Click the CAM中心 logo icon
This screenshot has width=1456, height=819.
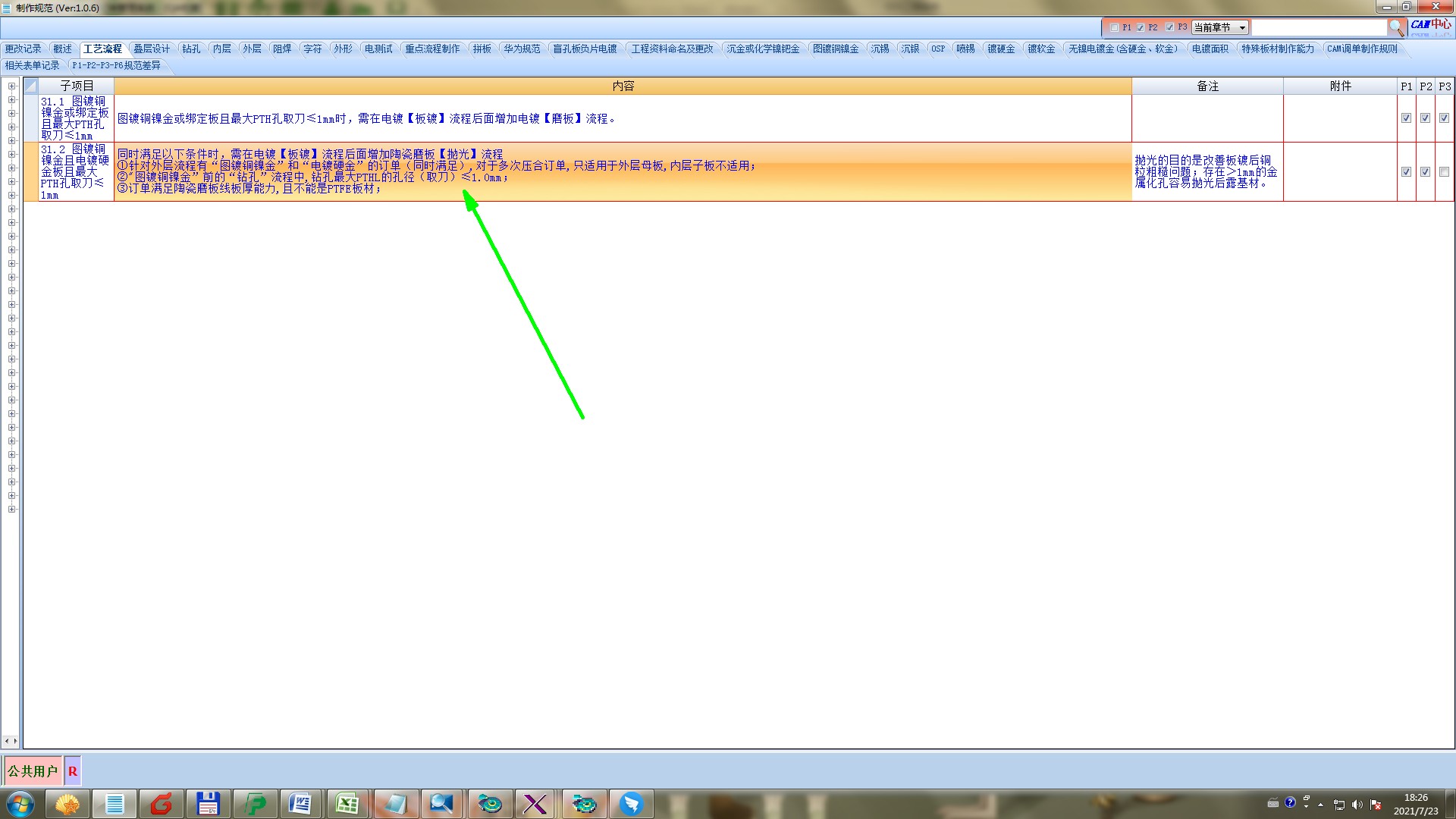coord(1430,25)
